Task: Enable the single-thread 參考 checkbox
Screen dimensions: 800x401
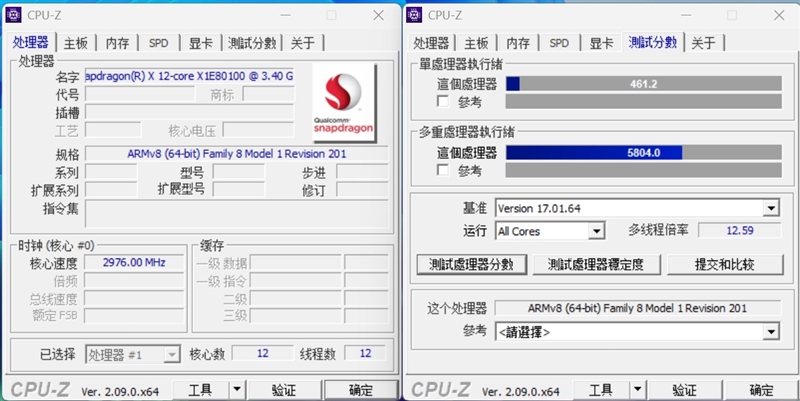Action: (443, 101)
